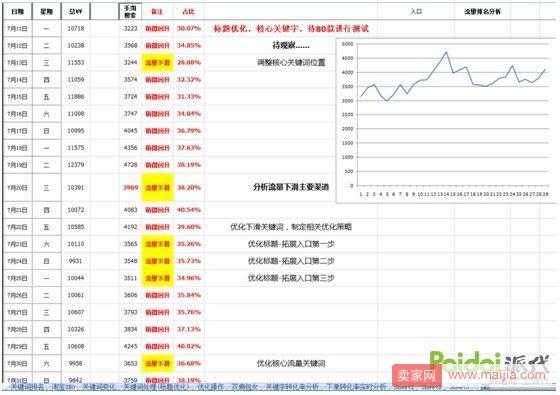Select the total UV cell 10238
Image resolution: width=560 pixels, height=395 pixels.
pos(76,45)
